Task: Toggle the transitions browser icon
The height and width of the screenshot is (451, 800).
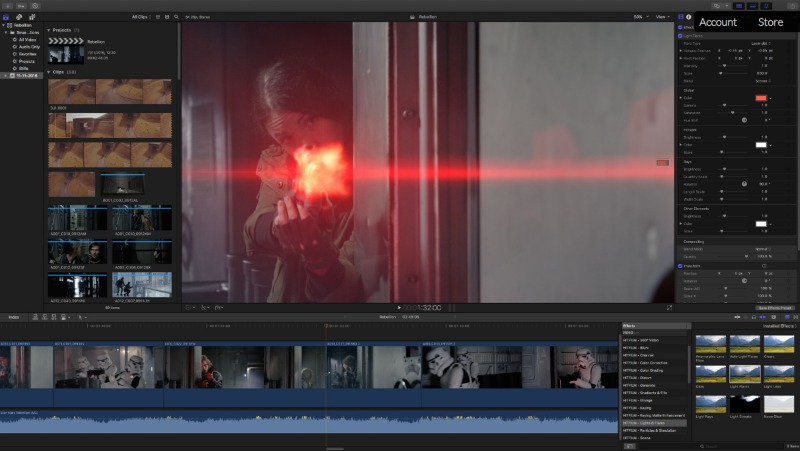Action: click(795, 317)
